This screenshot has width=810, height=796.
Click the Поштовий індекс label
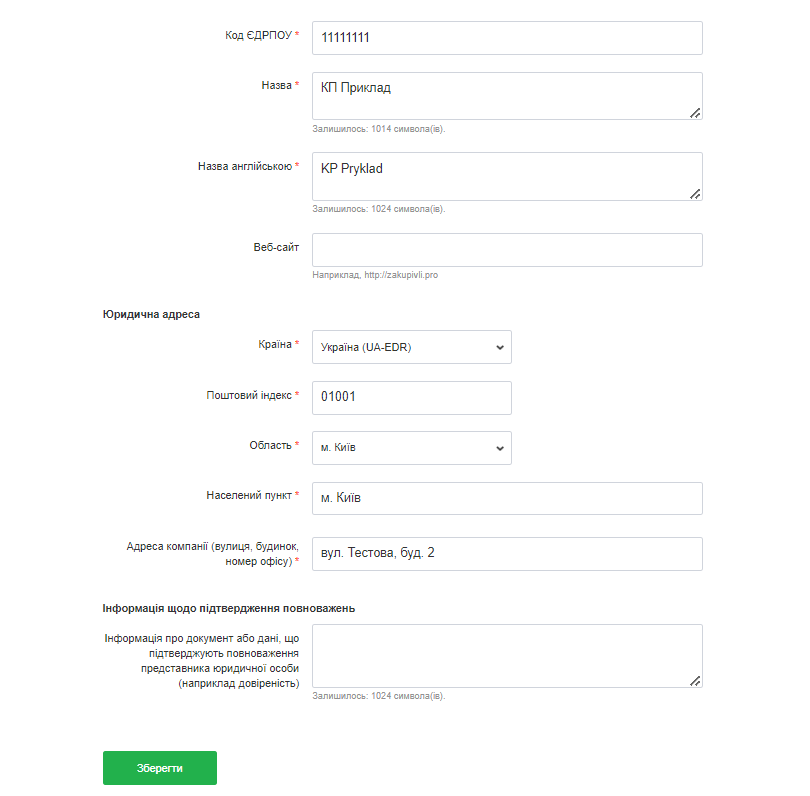(x=249, y=395)
